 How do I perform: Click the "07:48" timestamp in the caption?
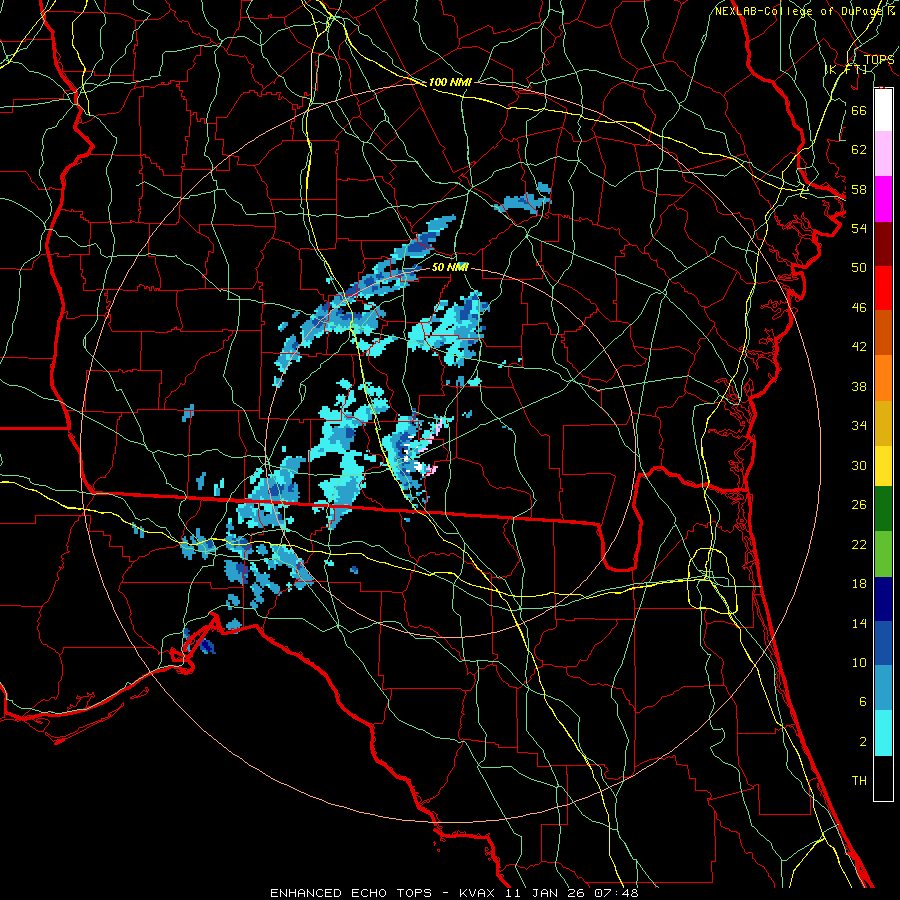(615, 893)
